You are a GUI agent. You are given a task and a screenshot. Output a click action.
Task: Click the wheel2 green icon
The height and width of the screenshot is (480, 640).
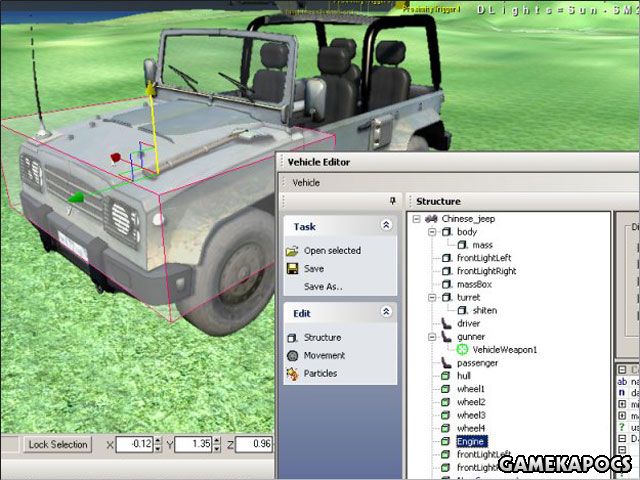[446, 402]
